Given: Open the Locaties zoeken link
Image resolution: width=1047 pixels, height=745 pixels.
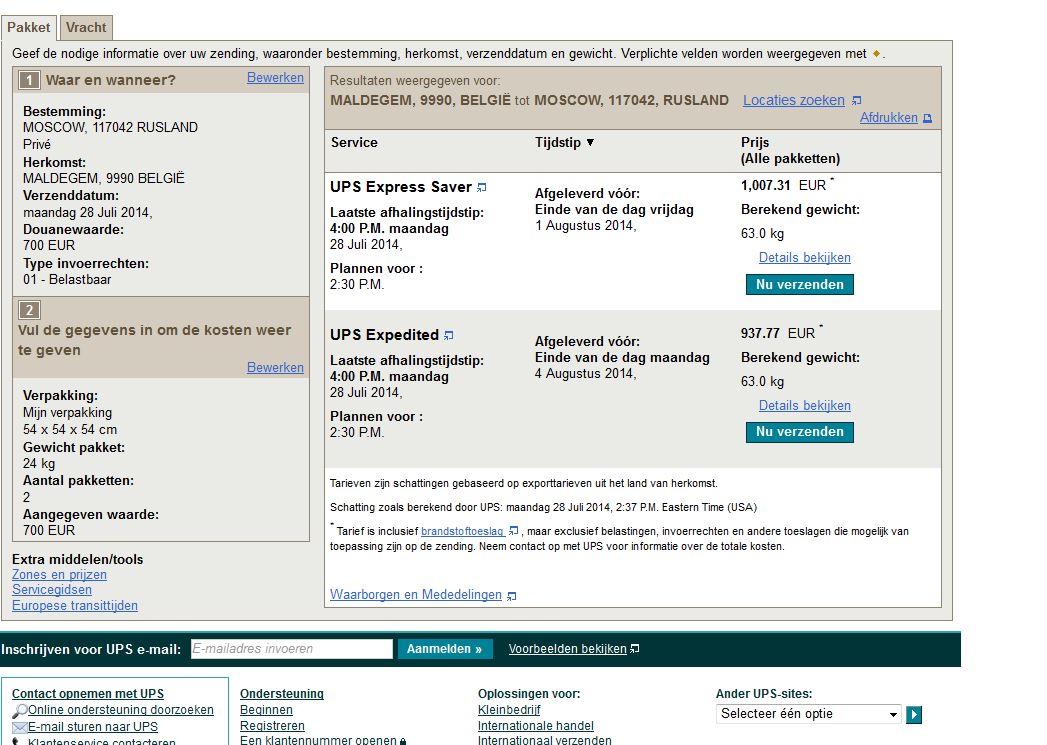Looking at the screenshot, I should point(793,100).
